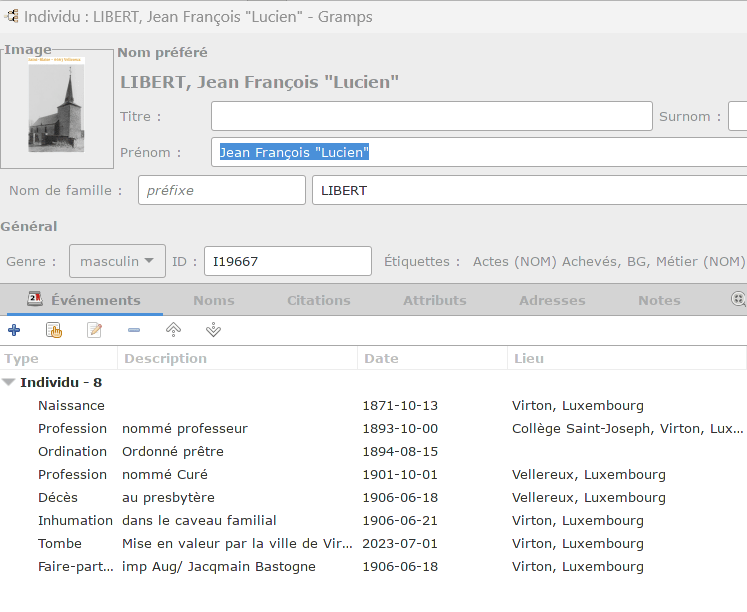Click the church image thumbnail
This screenshot has width=747, height=612.
tap(57, 109)
